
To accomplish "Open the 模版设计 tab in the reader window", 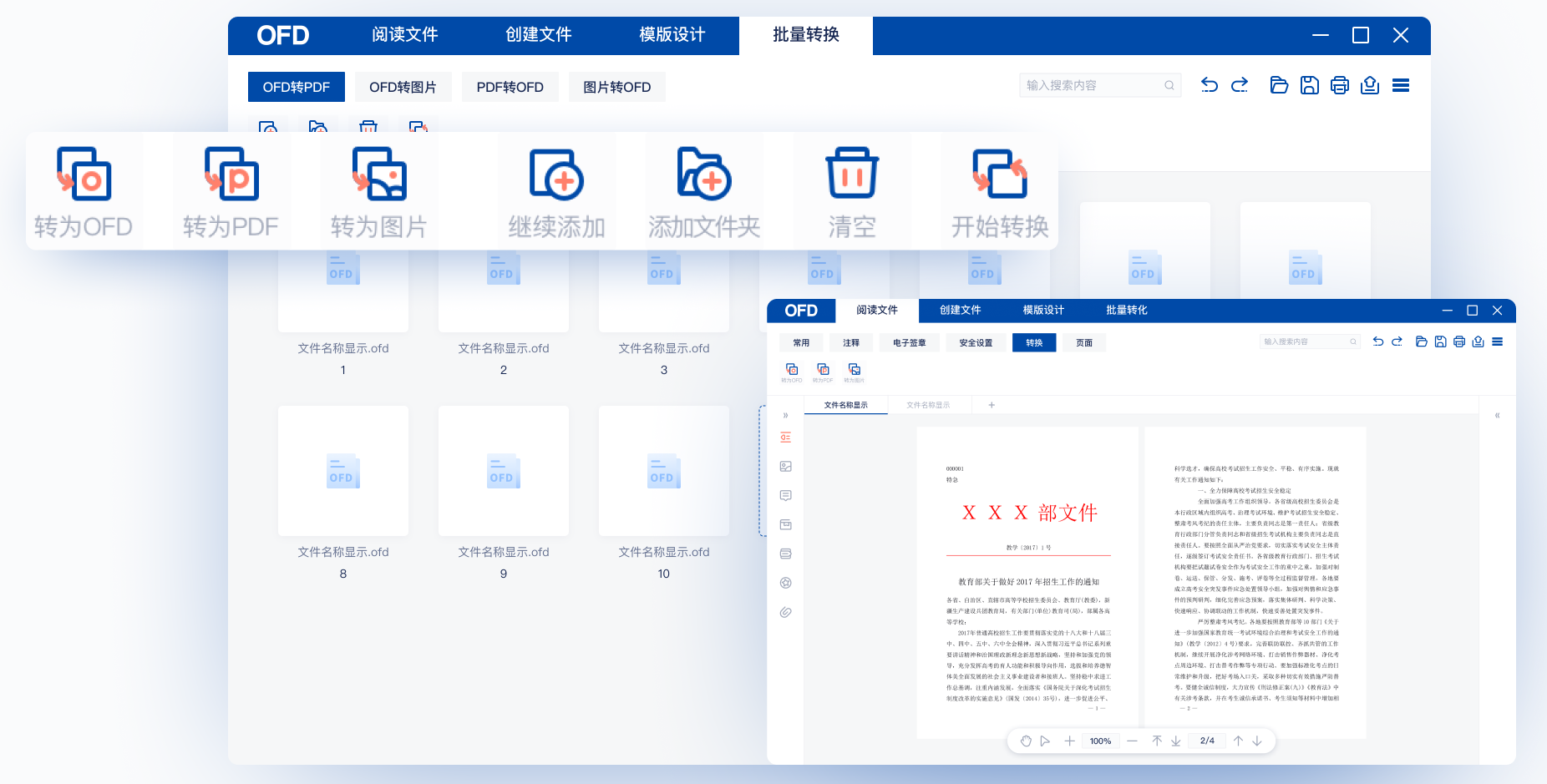I will pyautogui.click(x=1044, y=310).
